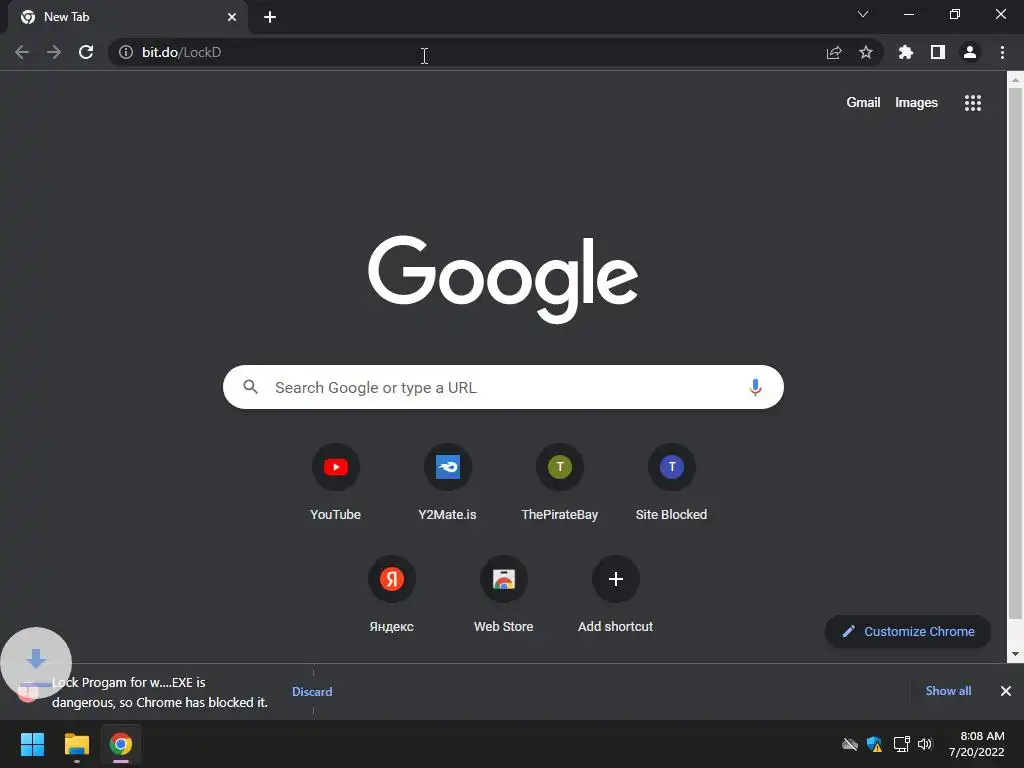1024x768 pixels.
Task: Open Яндекс shortcut
Action: [x=391, y=595]
